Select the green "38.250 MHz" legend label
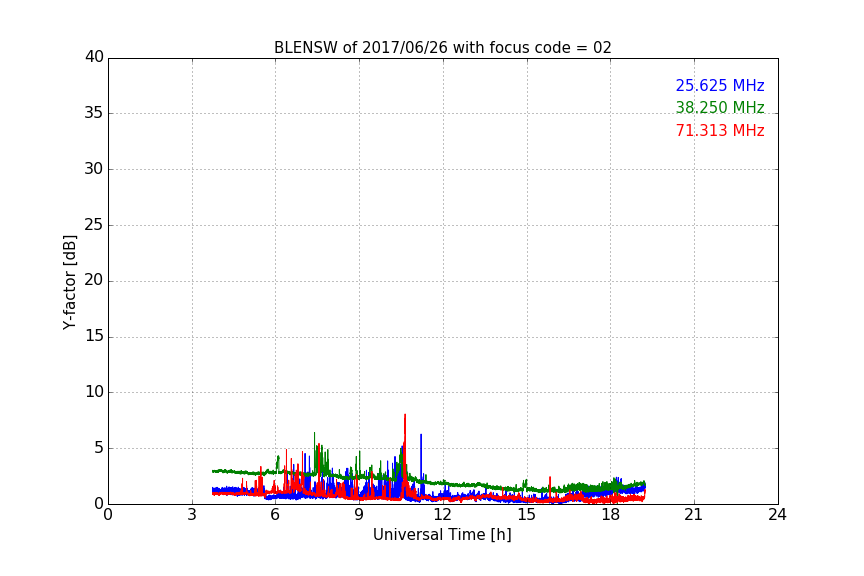 720,107
